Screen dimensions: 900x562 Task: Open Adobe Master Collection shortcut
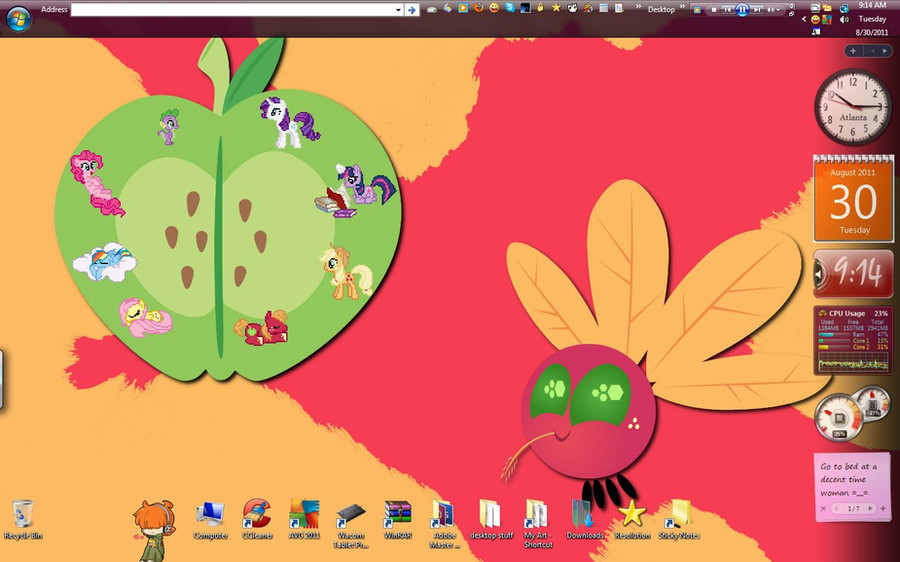point(444,524)
